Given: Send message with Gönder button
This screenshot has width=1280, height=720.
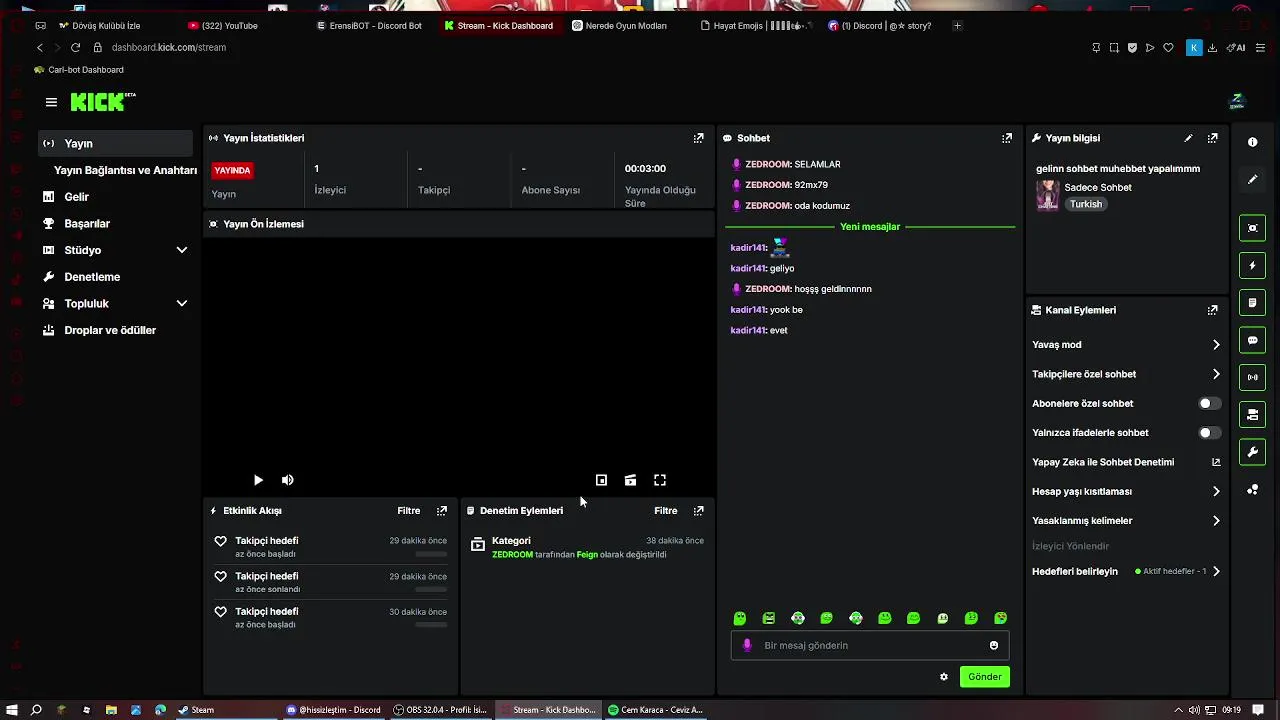Looking at the screenshot, I should click(x=984, y=677).
